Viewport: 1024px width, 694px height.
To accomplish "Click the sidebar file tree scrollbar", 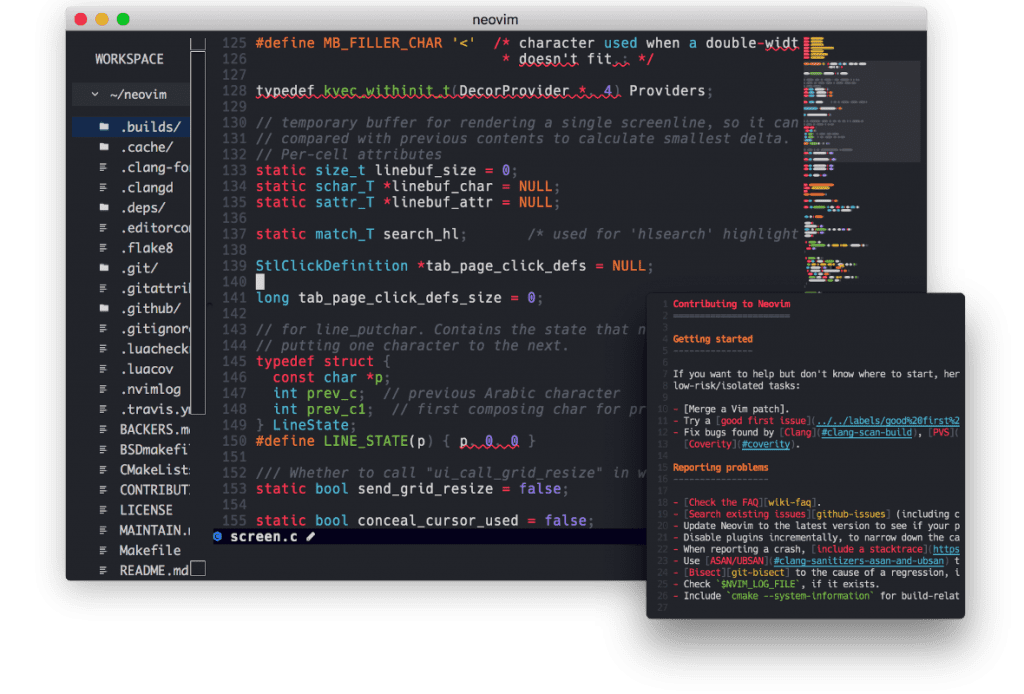I will pyautogui.click(x=198, y=232).
